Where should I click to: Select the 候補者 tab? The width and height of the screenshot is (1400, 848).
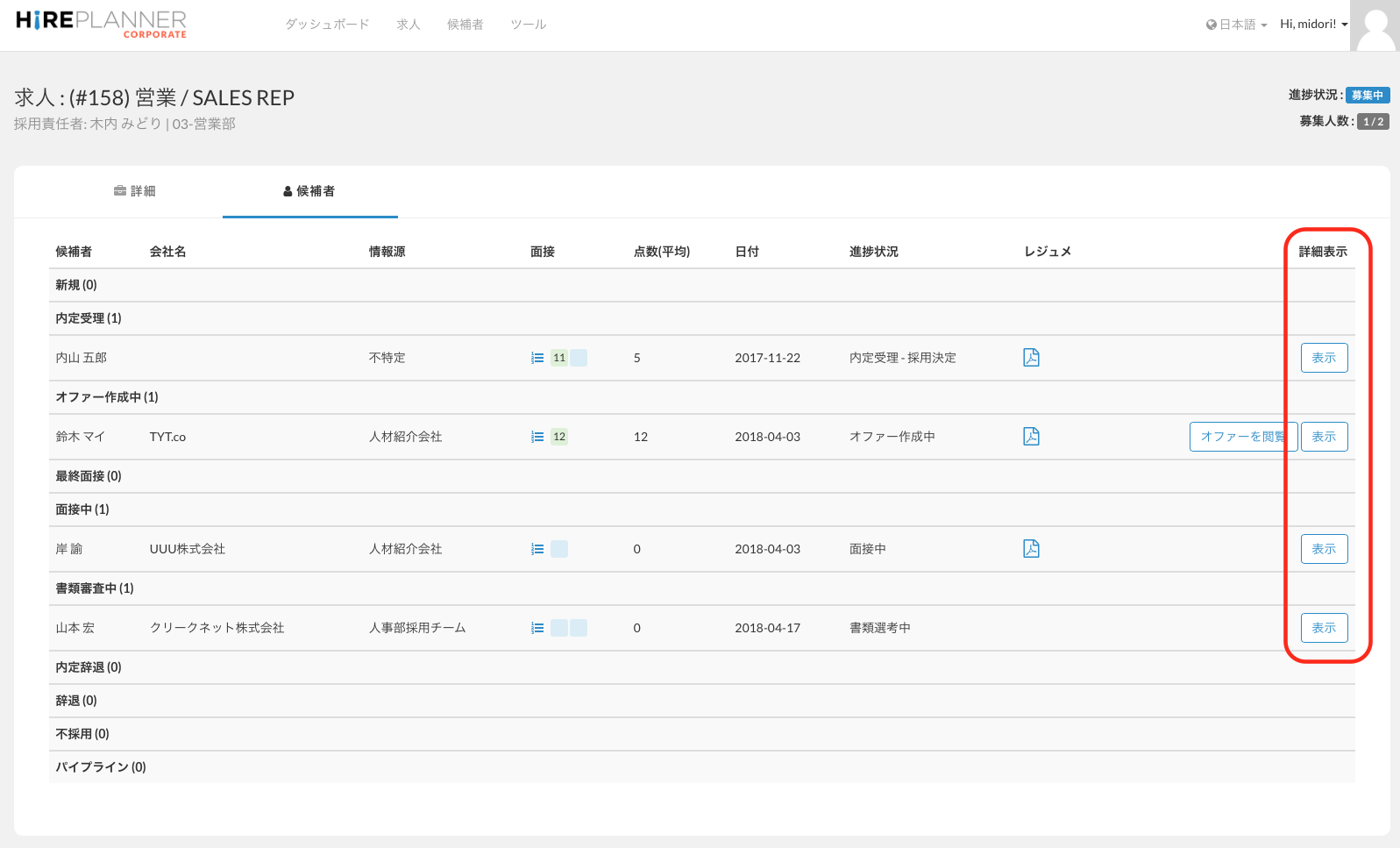click(x=309, y=191)
